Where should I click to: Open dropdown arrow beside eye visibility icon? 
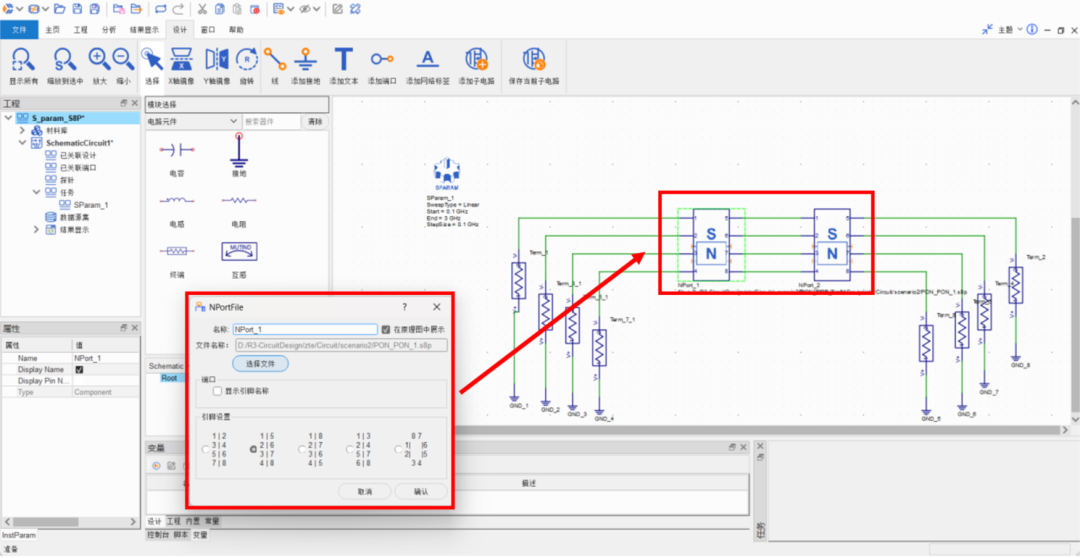tap(318, 9)
